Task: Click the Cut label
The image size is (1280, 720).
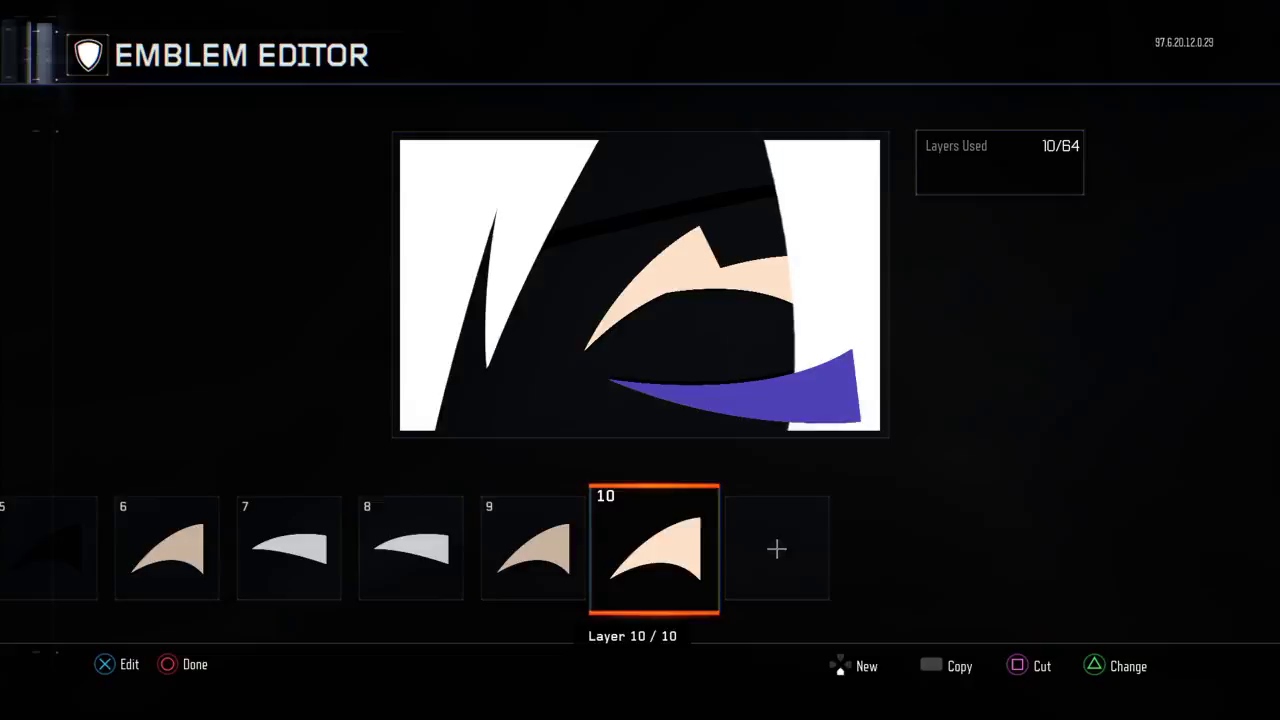Action: tap(1042, 666)
